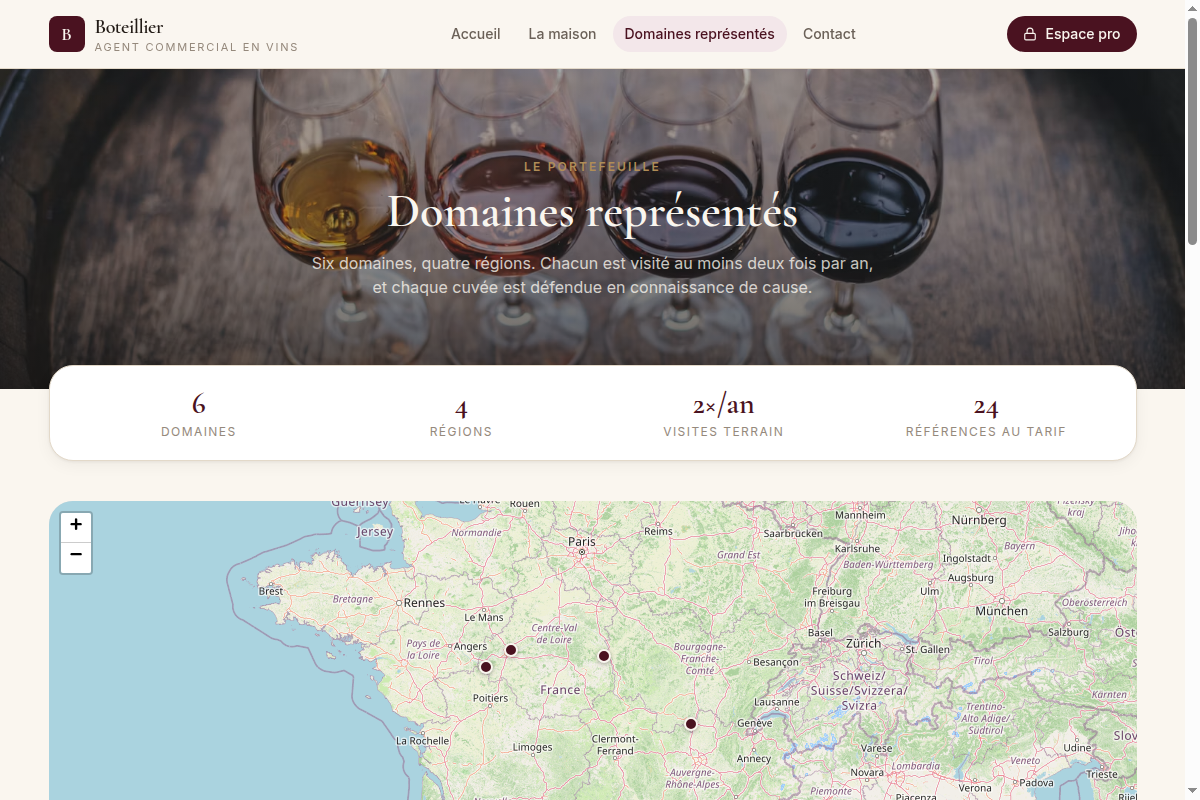Click the Paris label on the map
Image resolution: width=1200 pixels, height=800 pixels.
pos(582,542)
